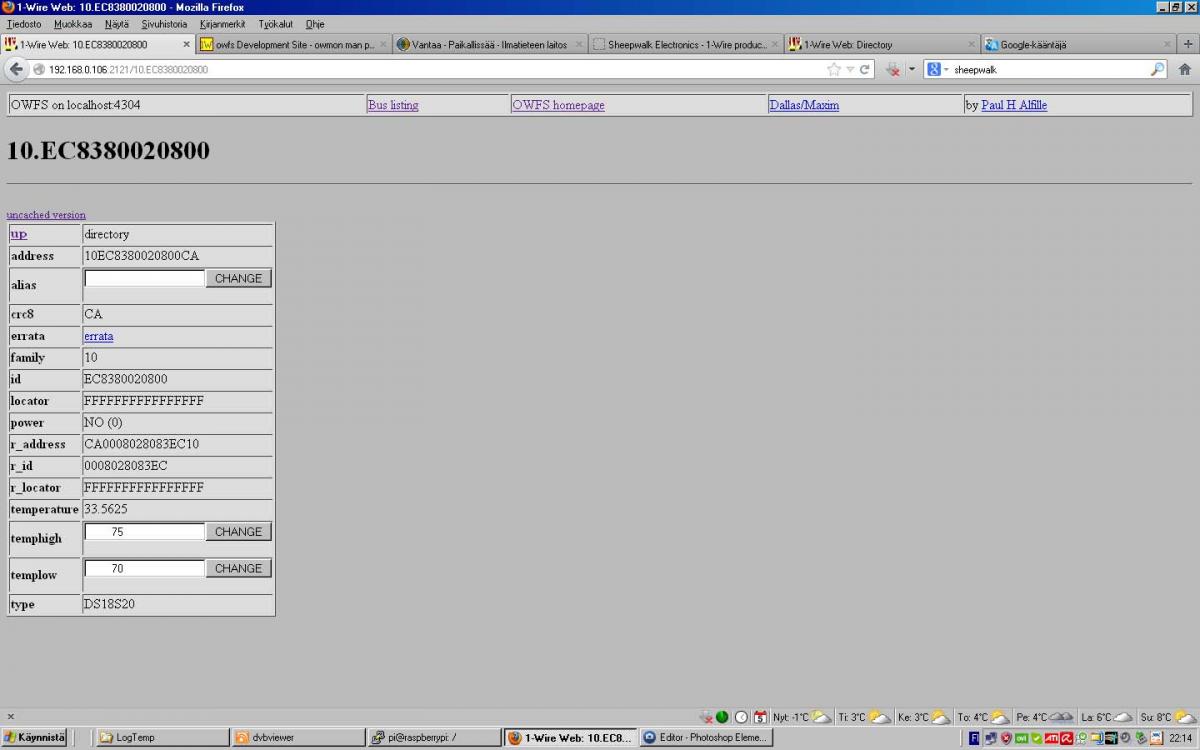
Task: Click the temphigh field showing 75
Action: (x=145, y=532)
